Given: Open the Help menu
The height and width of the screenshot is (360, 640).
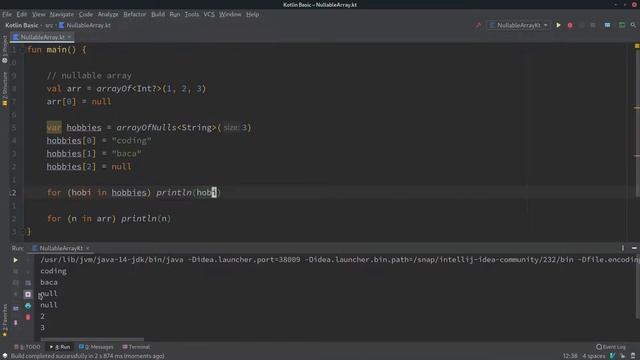Looking at the screenshot, I should click(x=252, y=14).
